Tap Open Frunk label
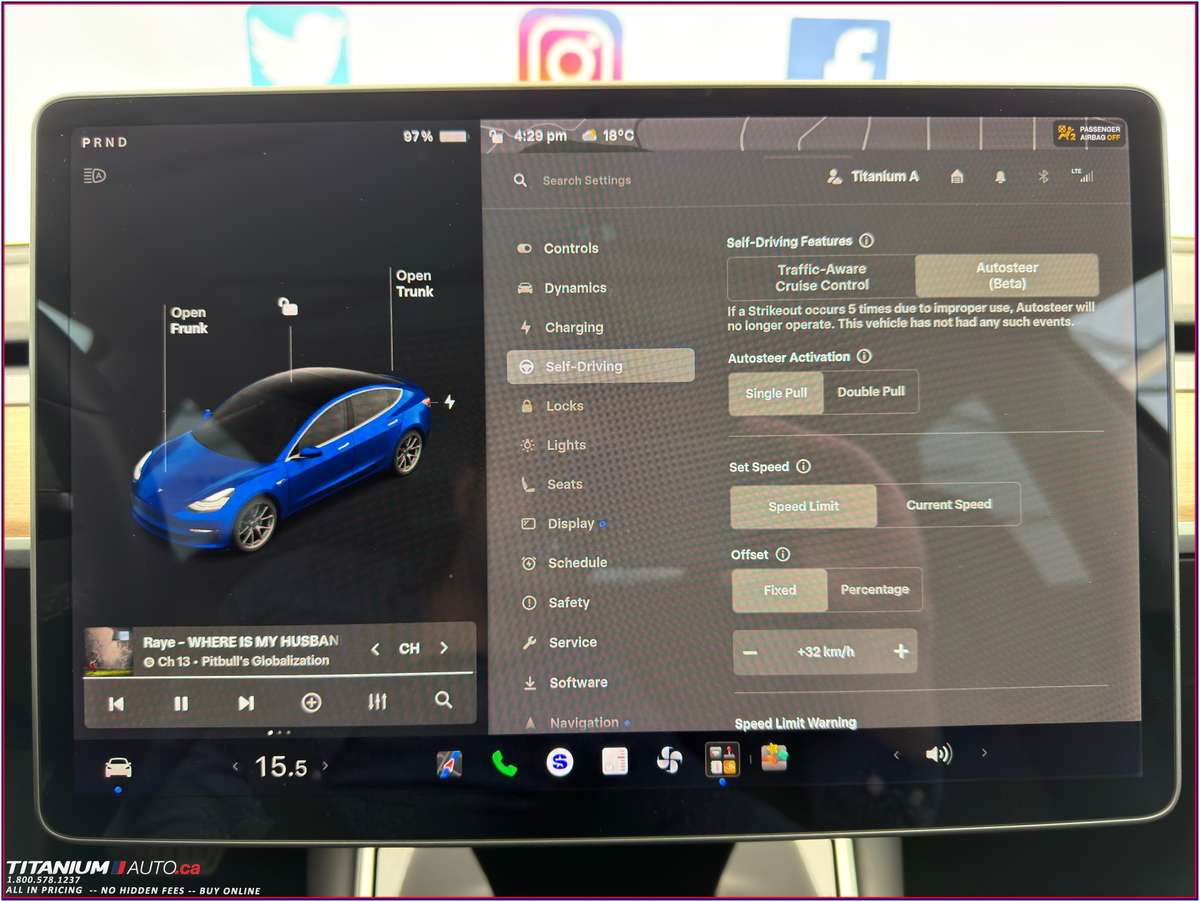1200x902 pixels. click(x=189, y=320)
